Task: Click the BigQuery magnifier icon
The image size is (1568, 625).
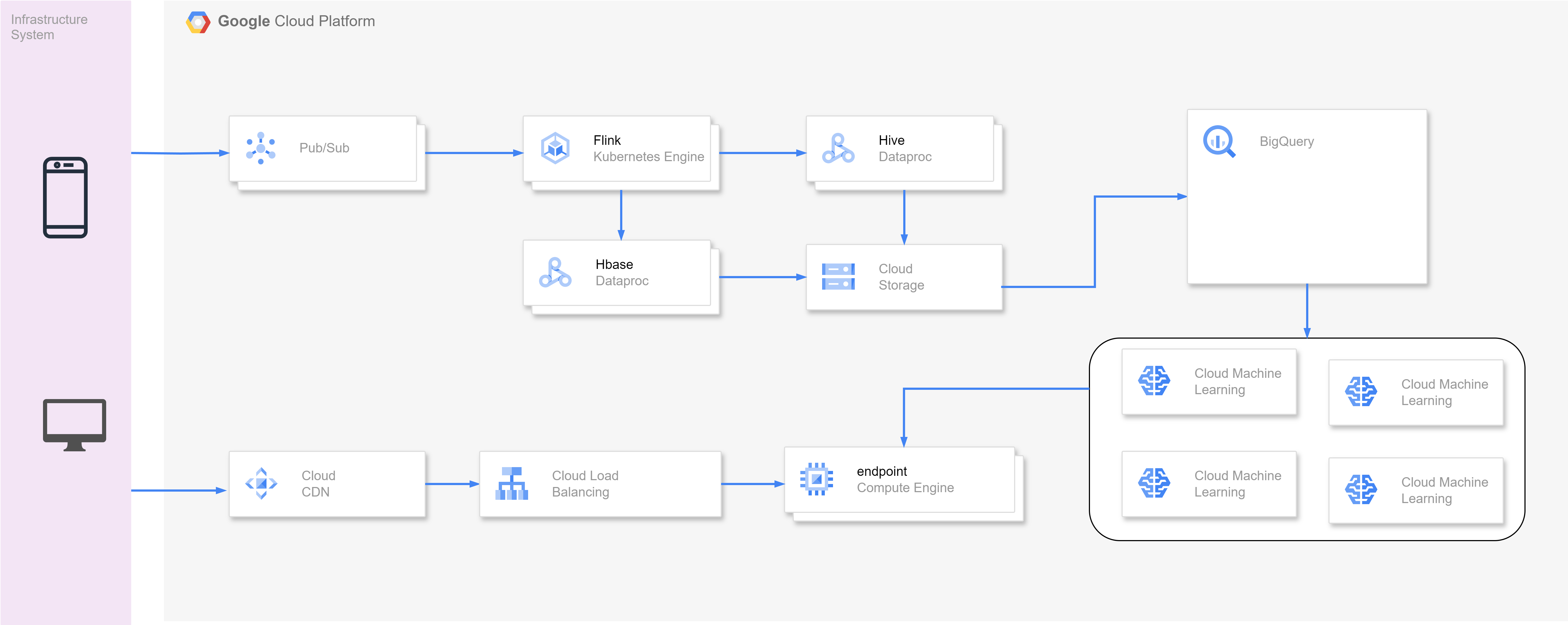Action: coord(1219,141)
